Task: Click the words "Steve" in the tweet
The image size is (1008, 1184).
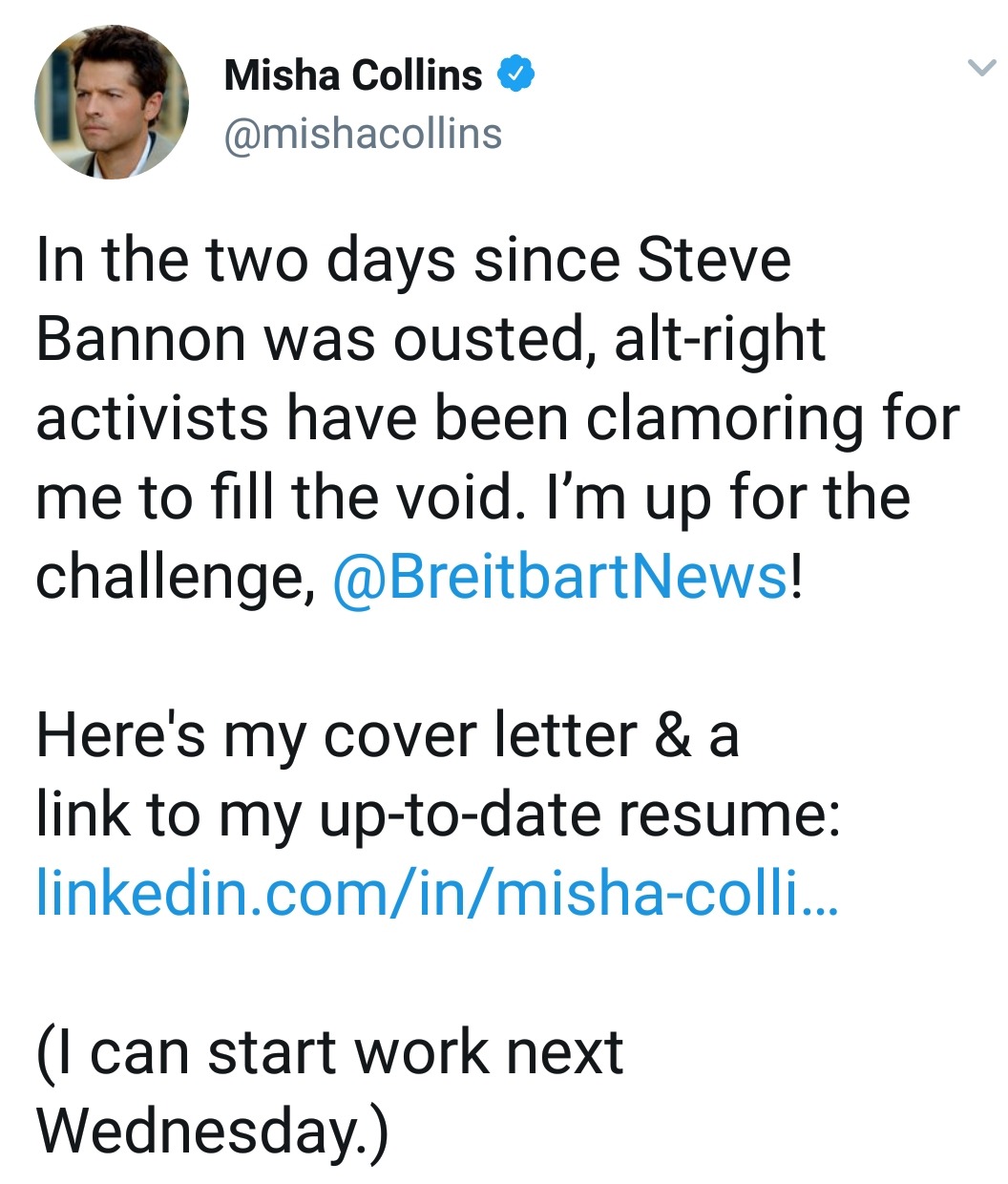Action: coord(713,261)
